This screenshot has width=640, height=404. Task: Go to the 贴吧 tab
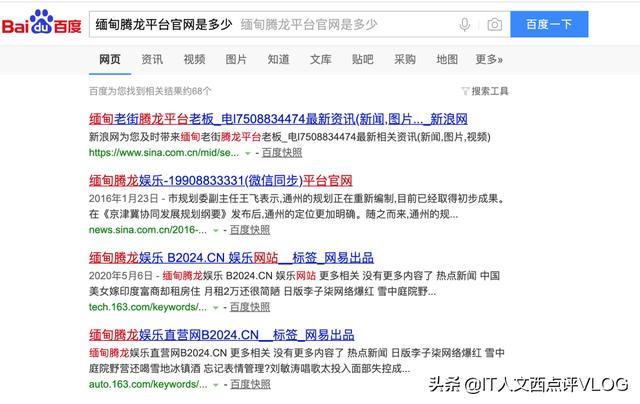click(x=362, y=60)
